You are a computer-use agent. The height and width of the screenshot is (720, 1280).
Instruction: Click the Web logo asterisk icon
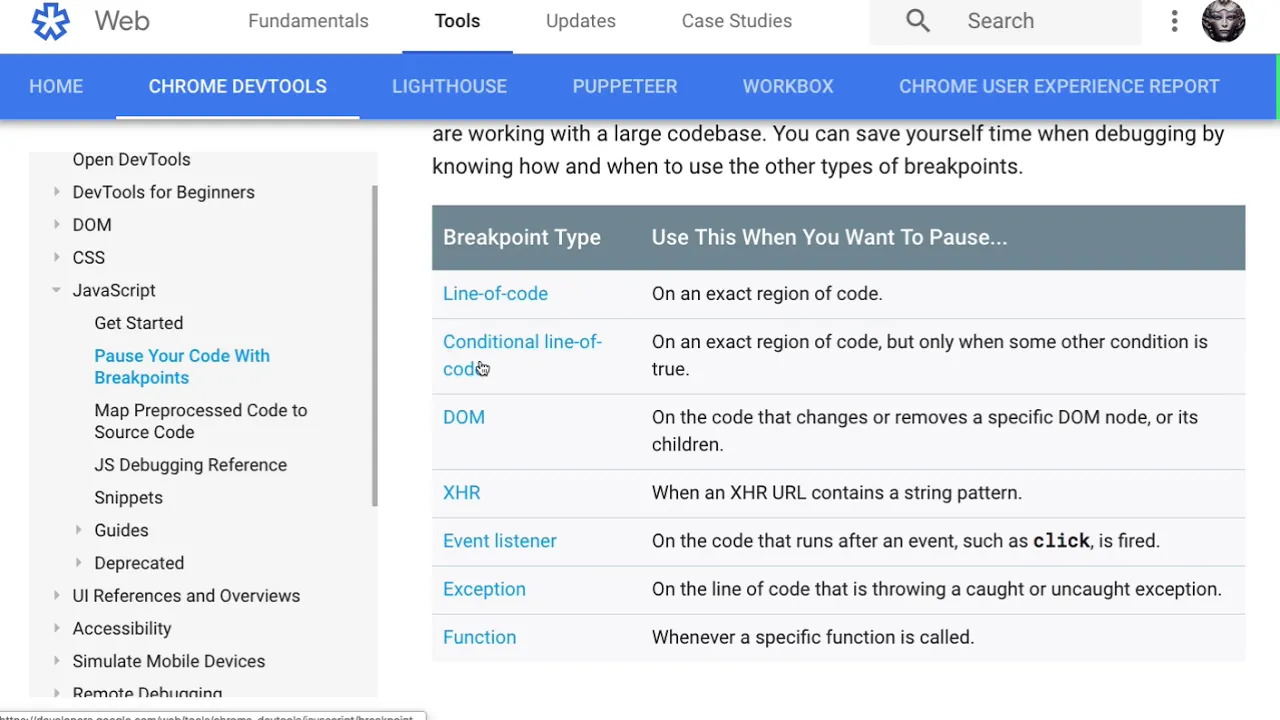click(50, 21)
